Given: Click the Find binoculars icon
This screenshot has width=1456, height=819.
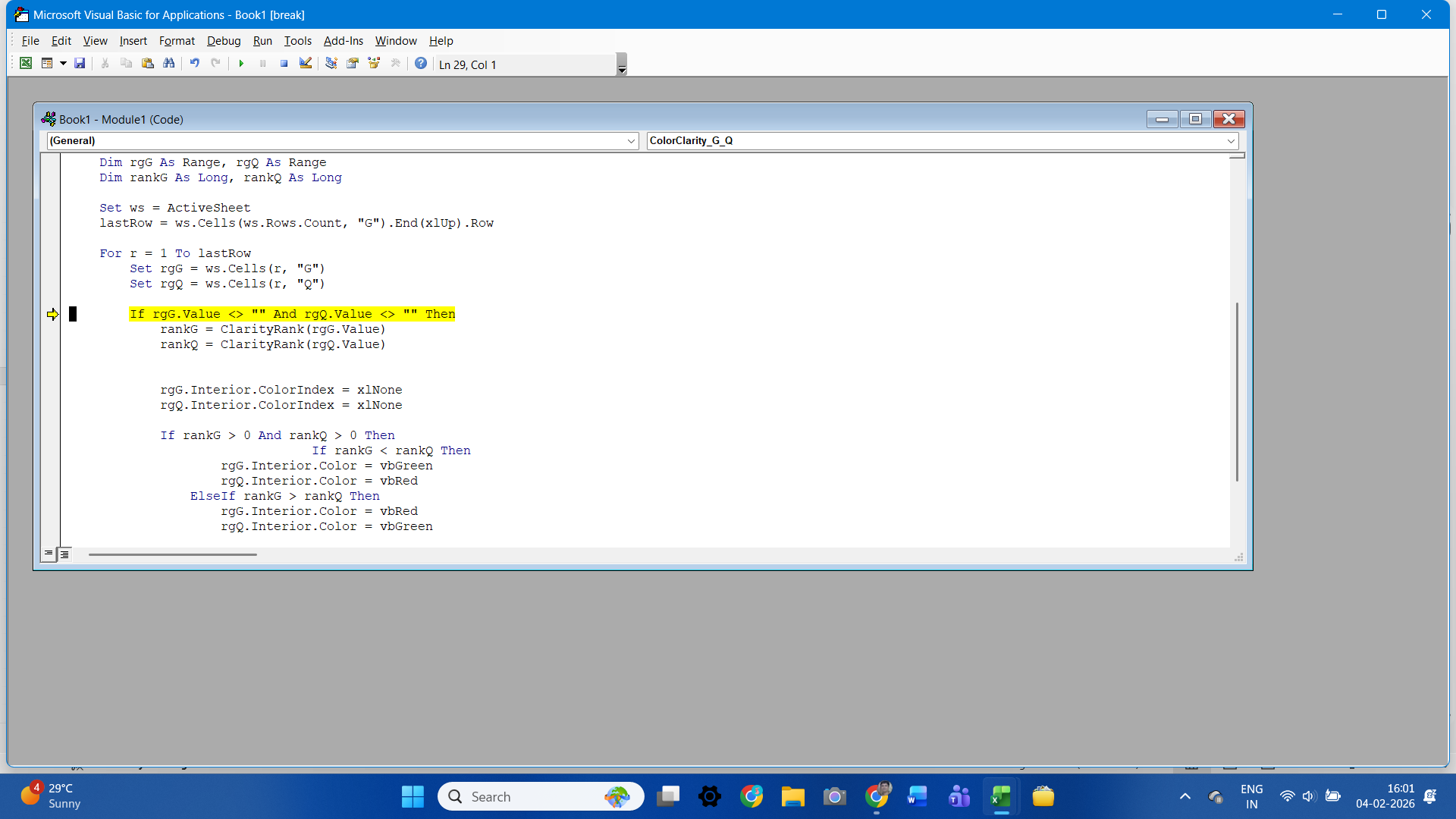Looking at the screenshot, I should [x=169, y=64].
